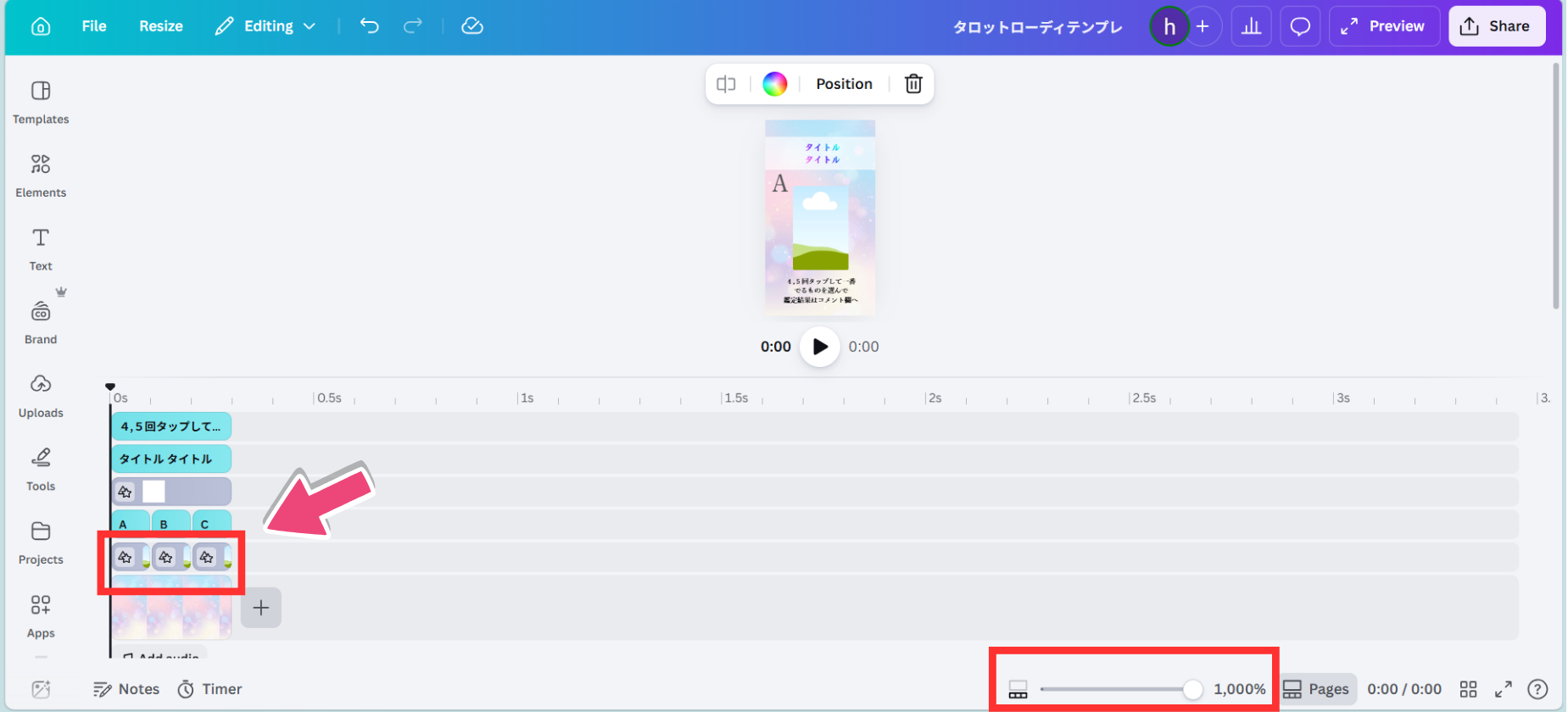Open the comments speech bubble icon
The width and height of the screenshot is (1568, 712).
click(1299, 26)
